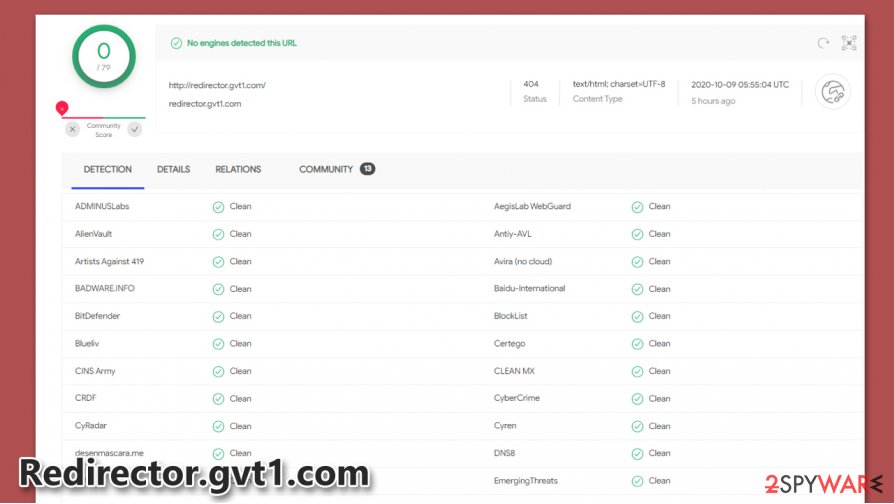Image resolution: width=894 pixels, height=504 pixels.
Task: Click the green check beside No engines detected
Action: 176,43
